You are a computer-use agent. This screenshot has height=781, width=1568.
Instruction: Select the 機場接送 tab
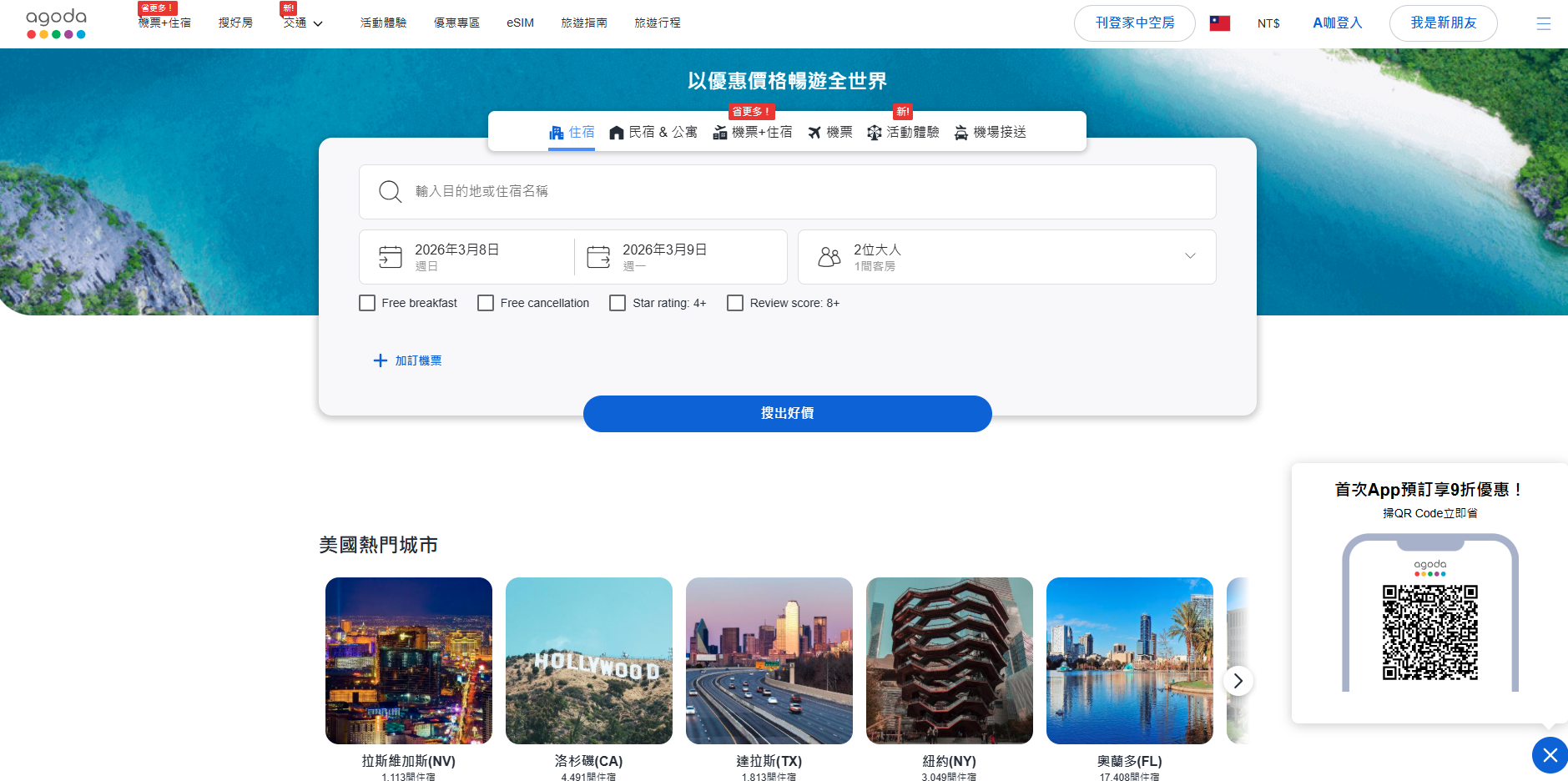pos(991,133)
